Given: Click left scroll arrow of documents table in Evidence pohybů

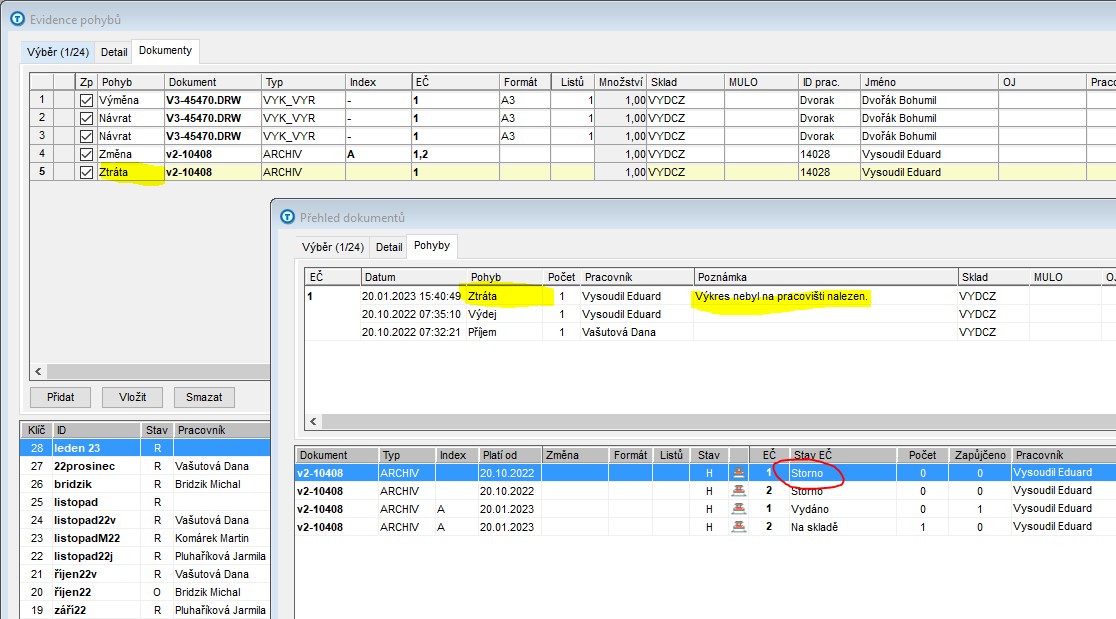Looking at the screenshot, I should coord(38,371).
